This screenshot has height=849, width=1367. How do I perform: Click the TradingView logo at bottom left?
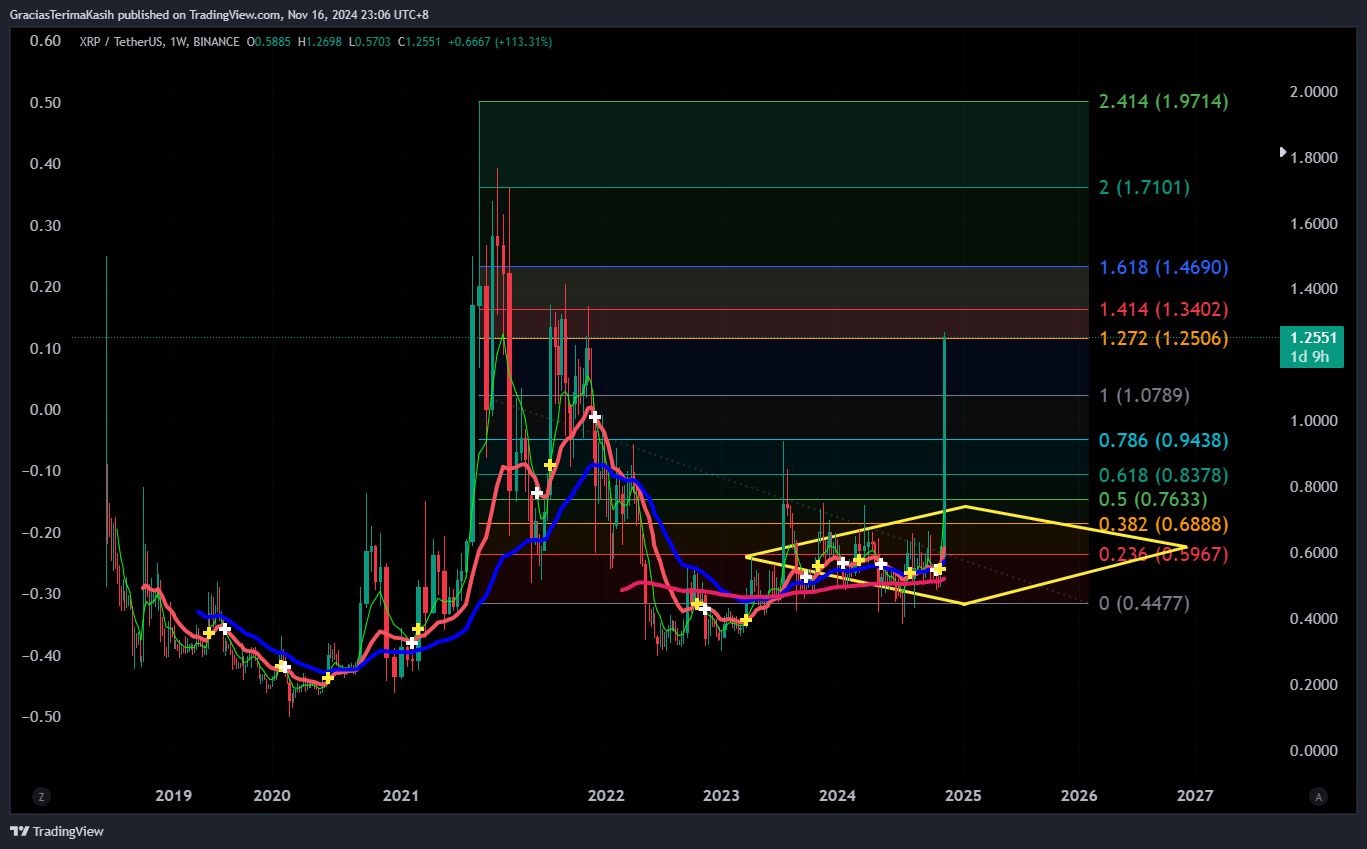[56, 831]
